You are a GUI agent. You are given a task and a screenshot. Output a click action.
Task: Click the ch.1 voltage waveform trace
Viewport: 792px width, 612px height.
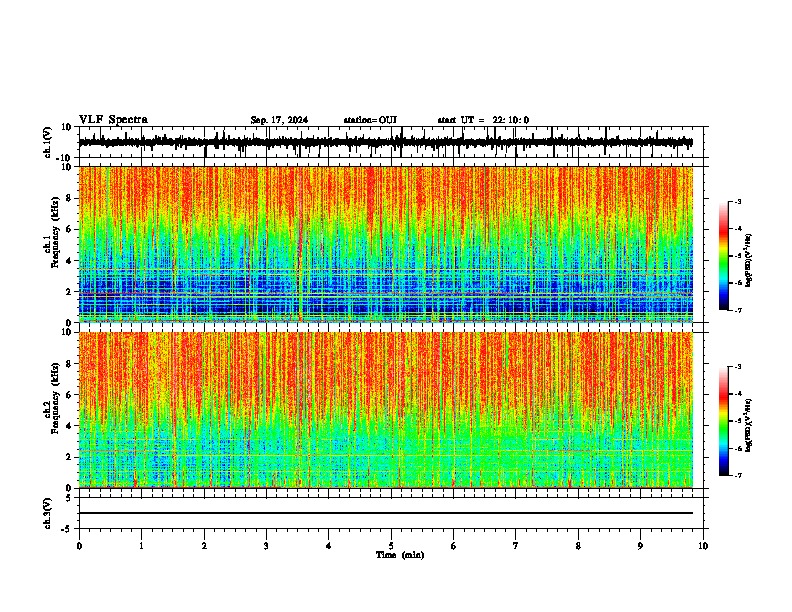point(385,142)
